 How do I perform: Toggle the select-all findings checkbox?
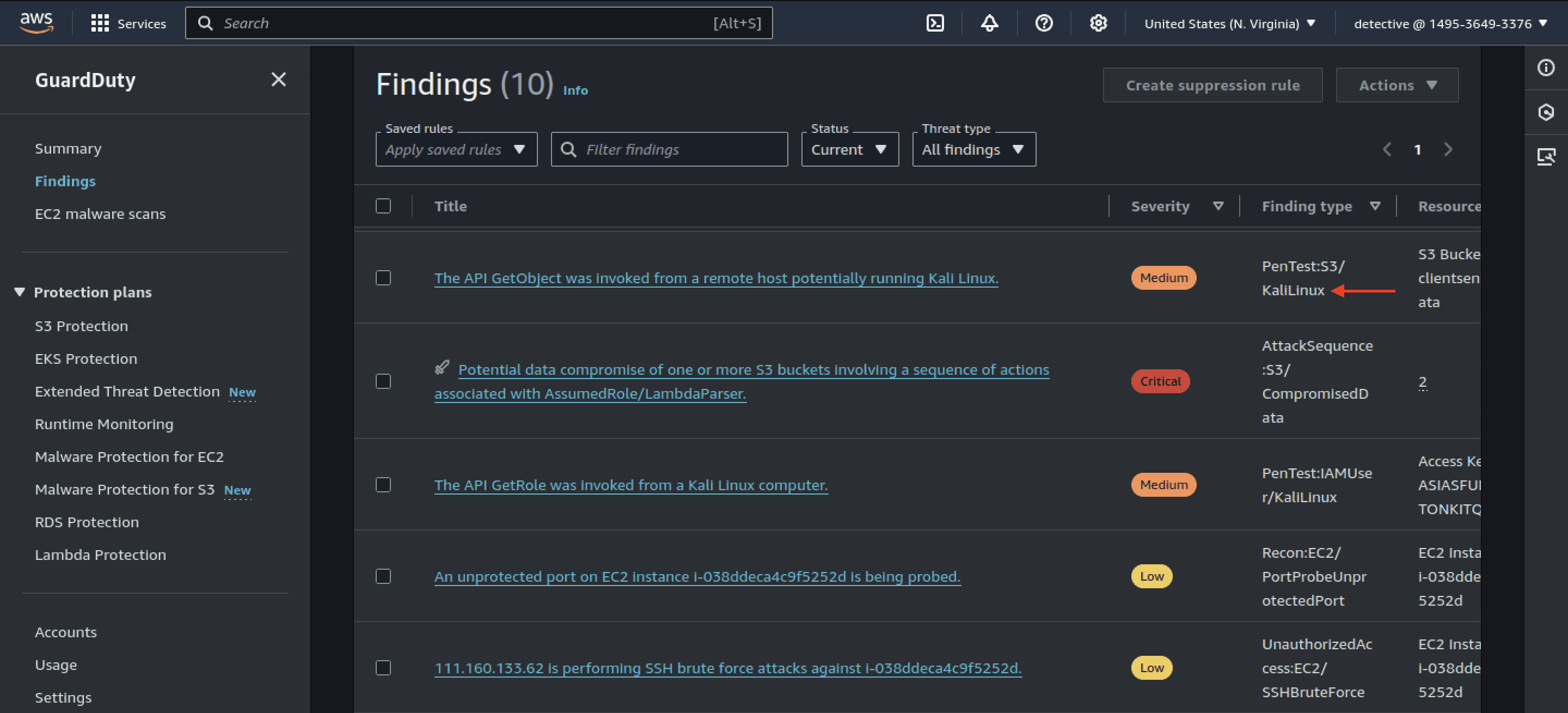383,206
